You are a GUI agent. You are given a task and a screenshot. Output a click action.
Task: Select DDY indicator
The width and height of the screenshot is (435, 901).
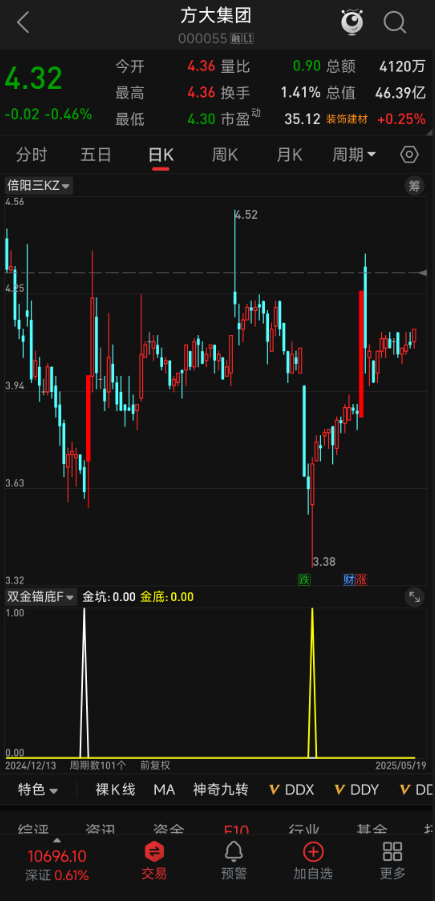coord(356,790)
